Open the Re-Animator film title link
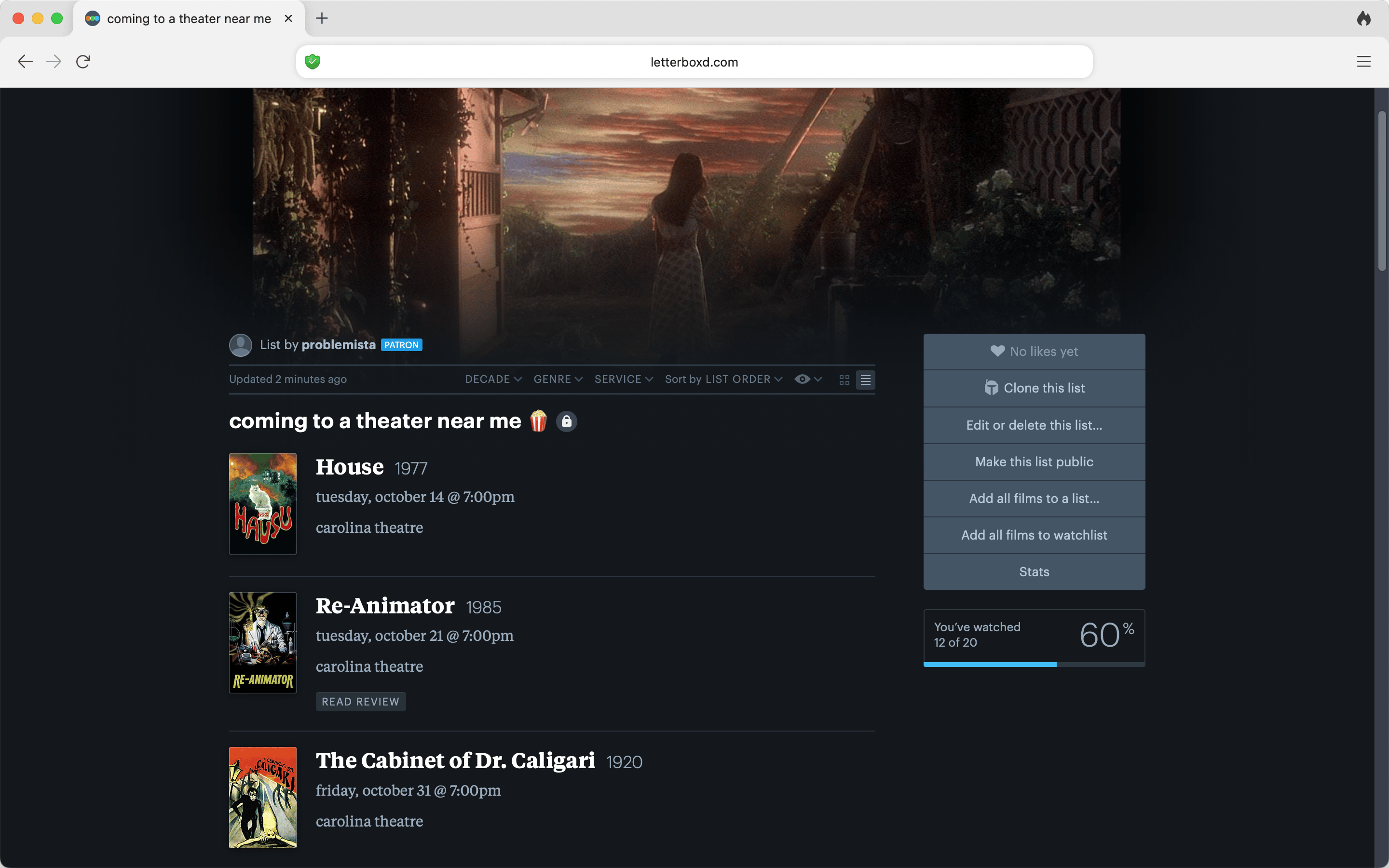1389x868 pixels. tap(385, 606)
